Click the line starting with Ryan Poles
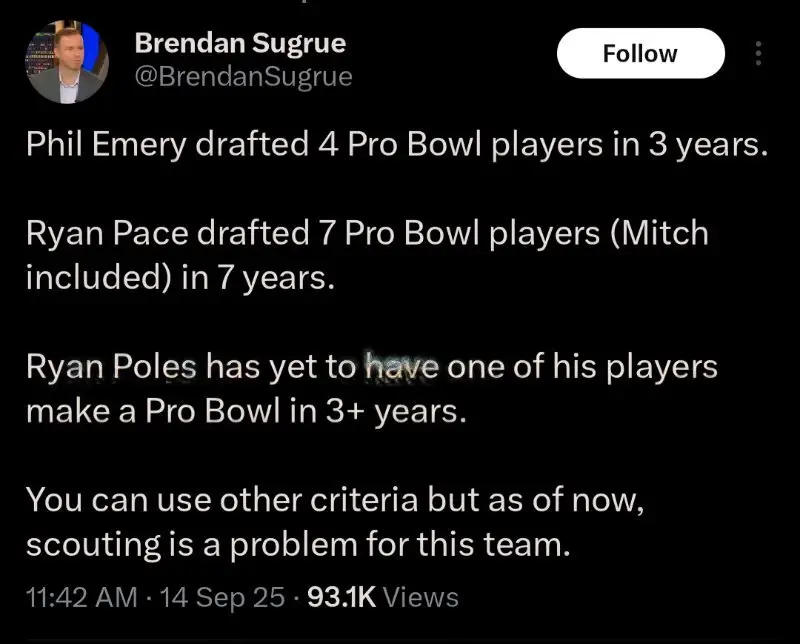 [x=371, y=367]
